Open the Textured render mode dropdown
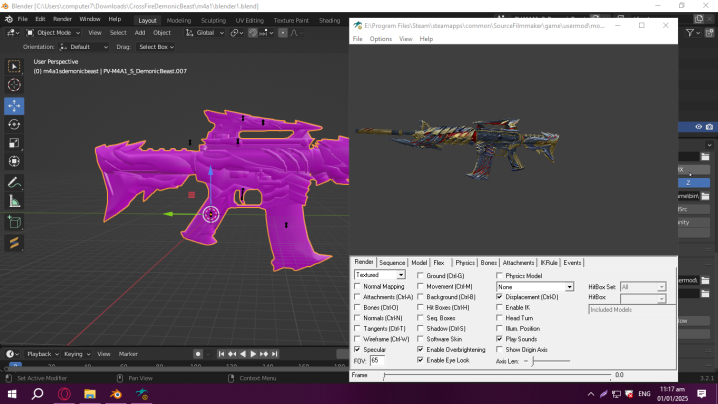The width and height of the screenshot is (718, 404). click(380, 275)
